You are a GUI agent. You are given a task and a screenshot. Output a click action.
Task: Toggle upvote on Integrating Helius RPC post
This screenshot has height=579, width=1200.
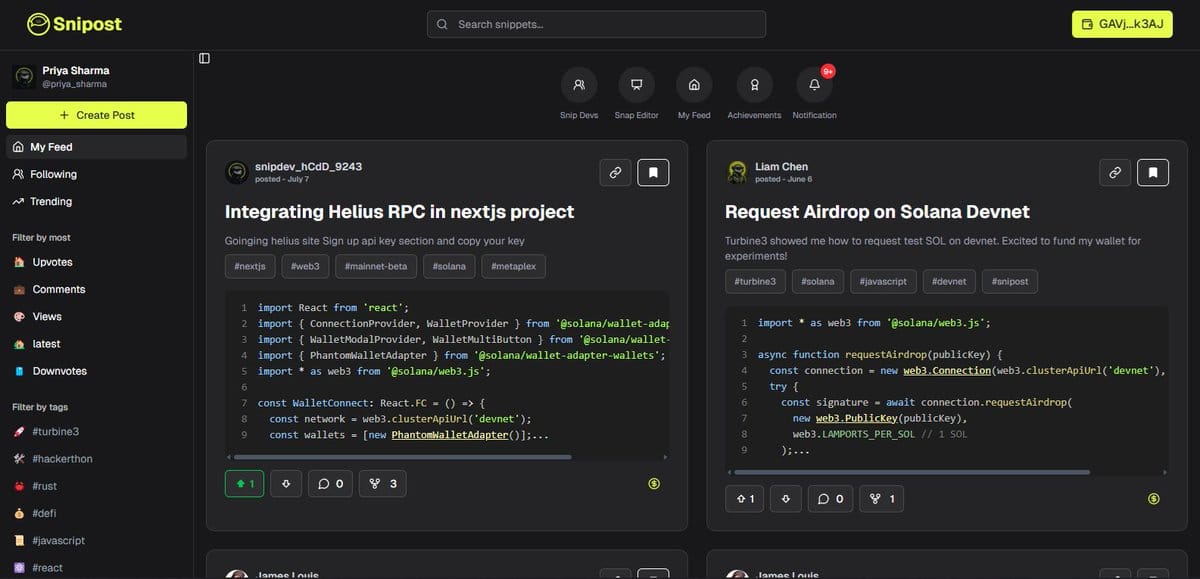[245, 484]
